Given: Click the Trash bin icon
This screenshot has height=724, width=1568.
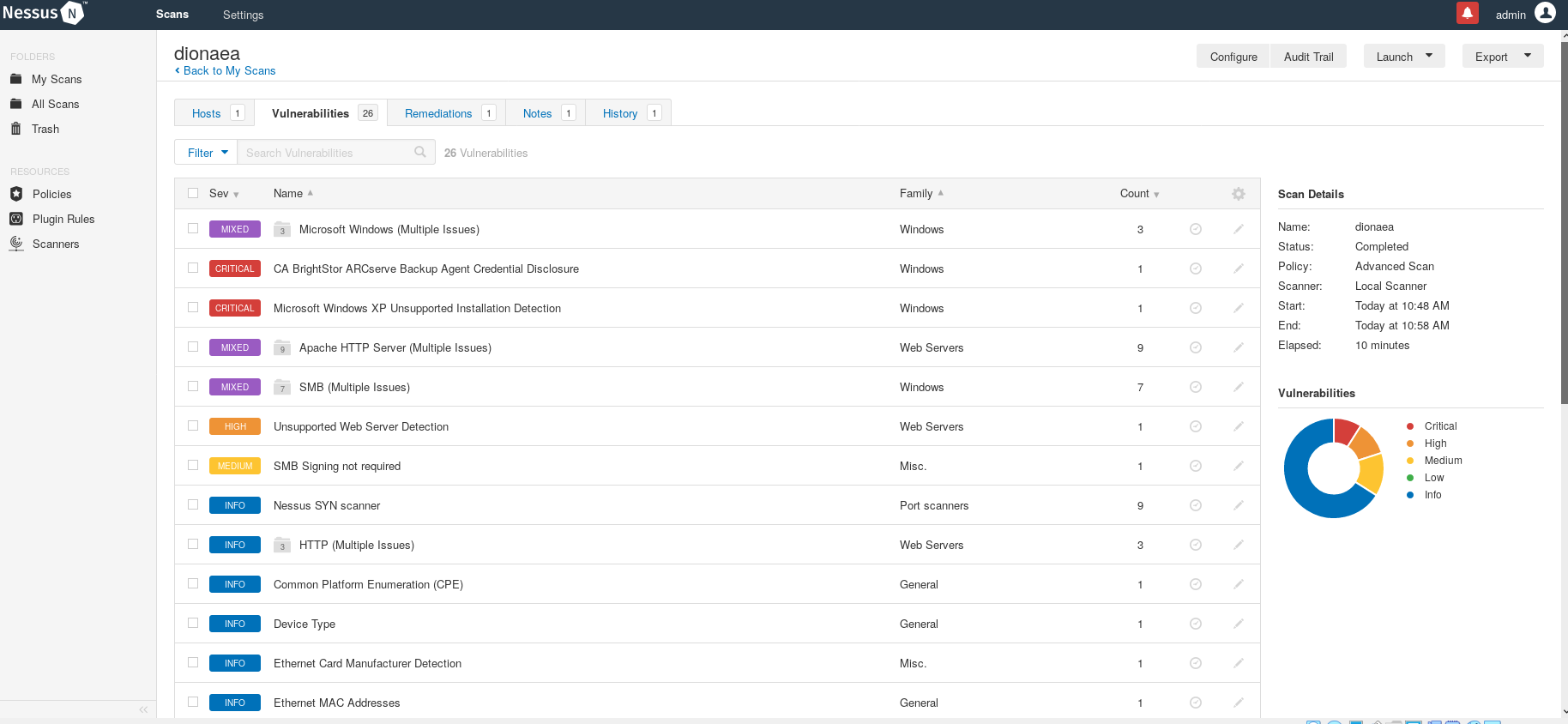Looking at the screenshot, I should point(15,129).
